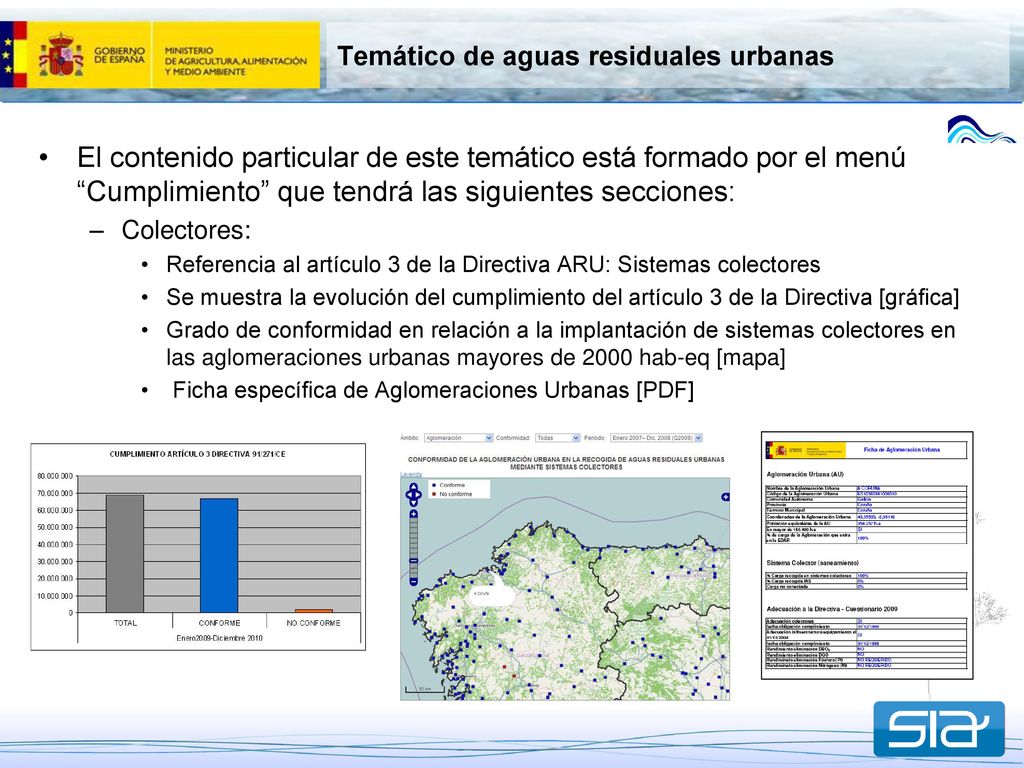Click the SIA logo in bottom corner
Screen dimensions: 1024x768
pos(938,728)
